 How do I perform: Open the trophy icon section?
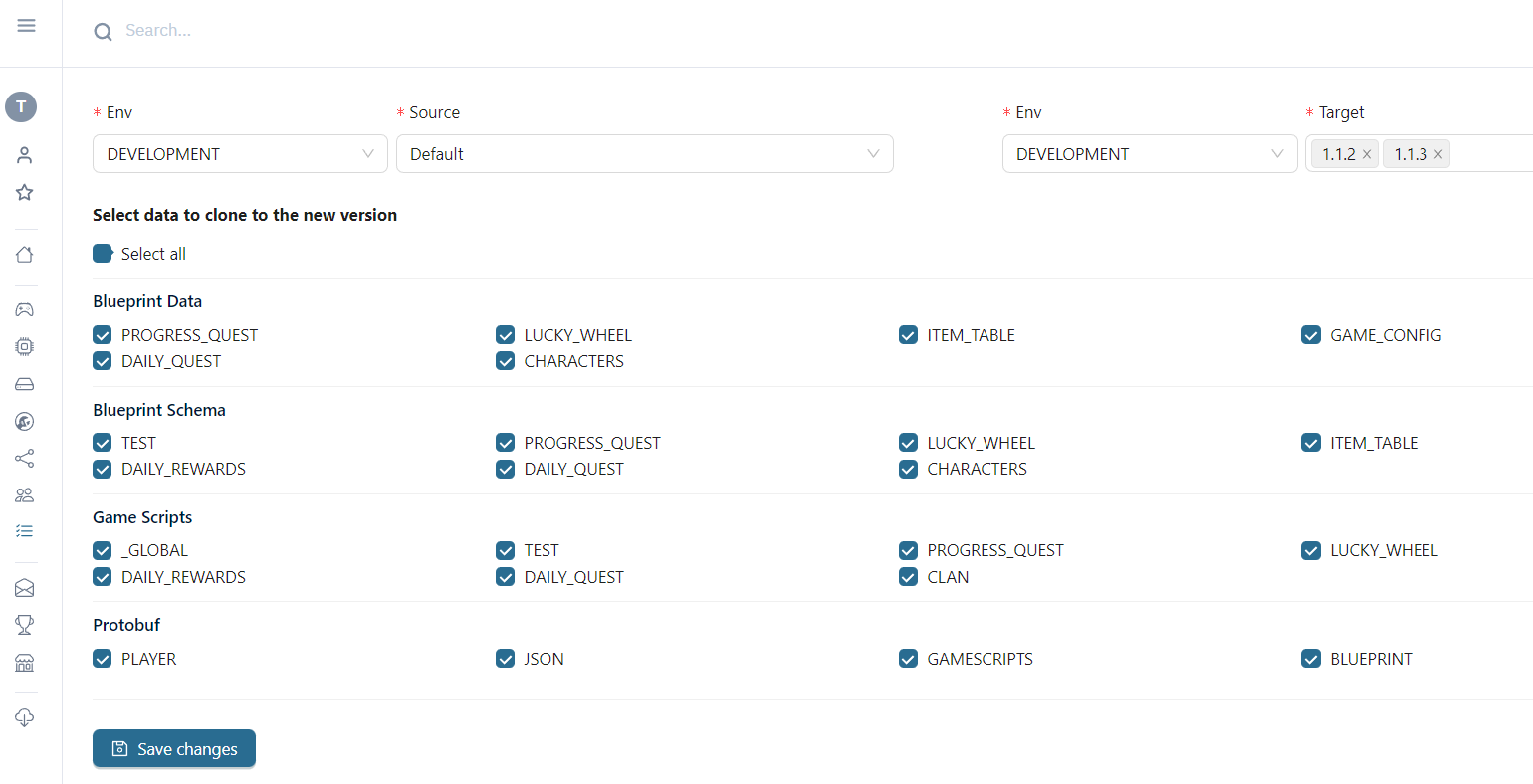click(25, 625)
